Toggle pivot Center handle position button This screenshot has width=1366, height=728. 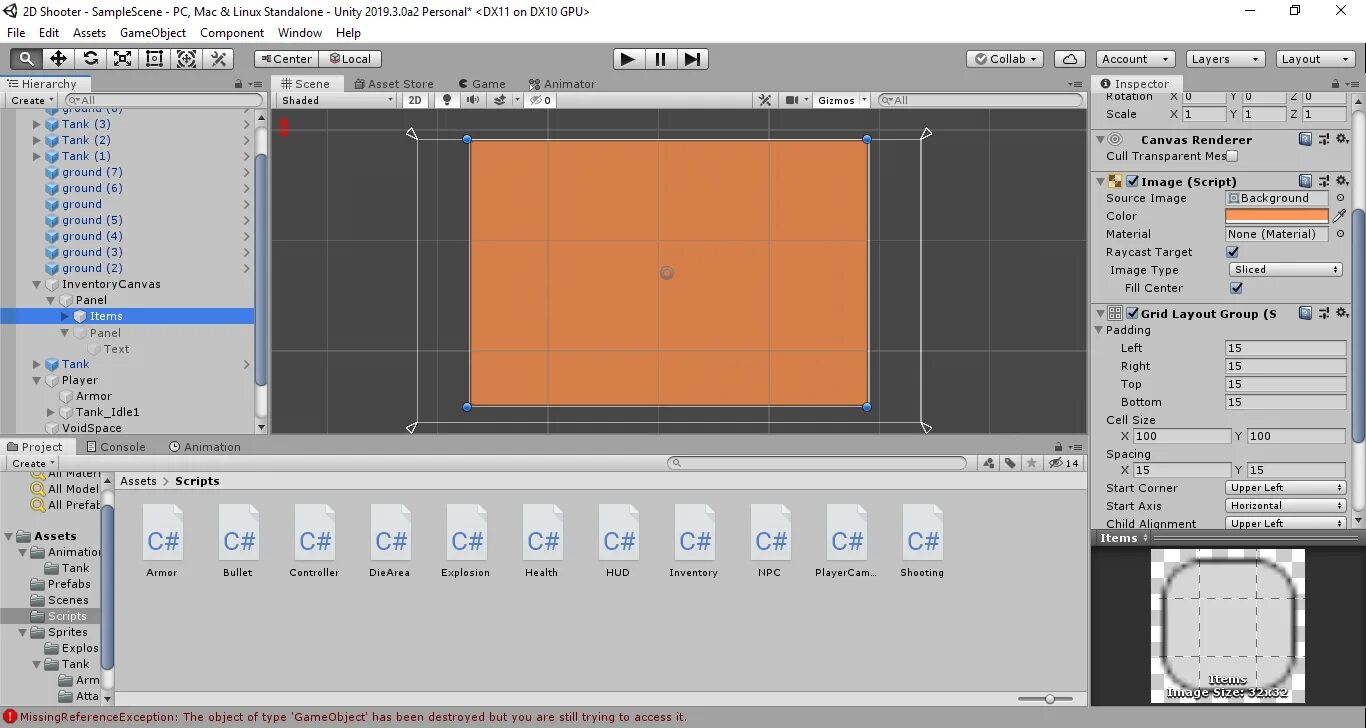287,59
